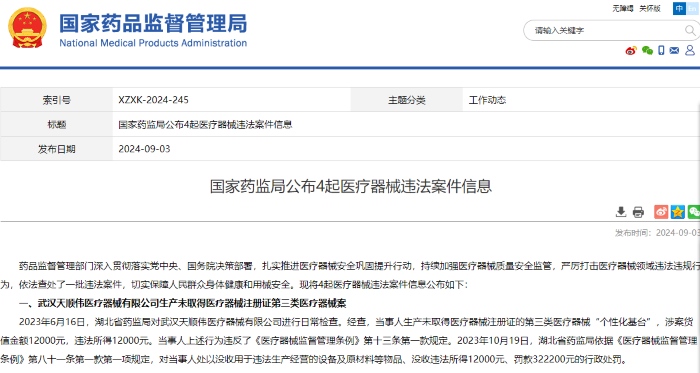
Task: Open the user account icon in header
Action: (690, 50)
